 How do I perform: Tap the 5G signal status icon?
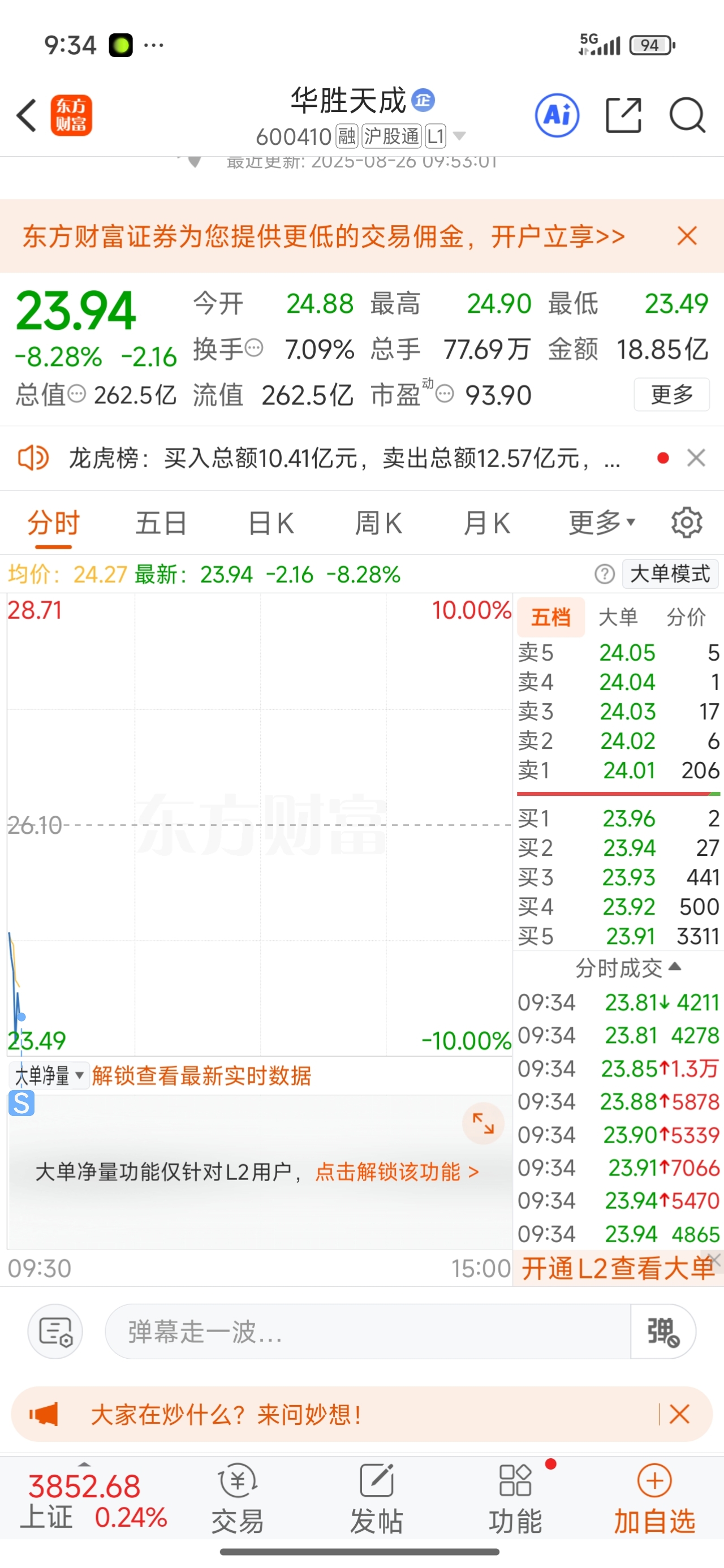pos(600,45)
